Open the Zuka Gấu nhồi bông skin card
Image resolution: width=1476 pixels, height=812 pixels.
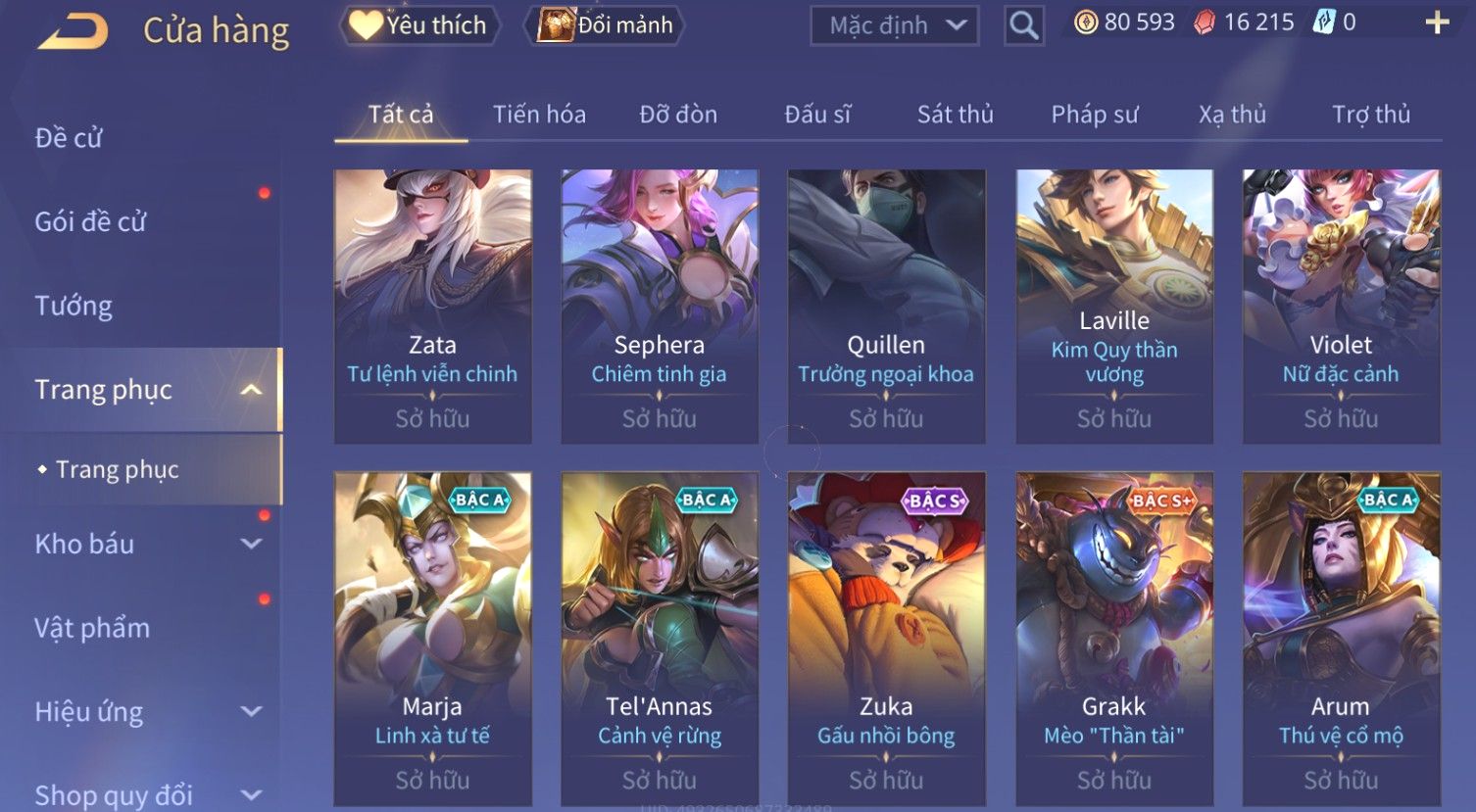pos(886,639)
